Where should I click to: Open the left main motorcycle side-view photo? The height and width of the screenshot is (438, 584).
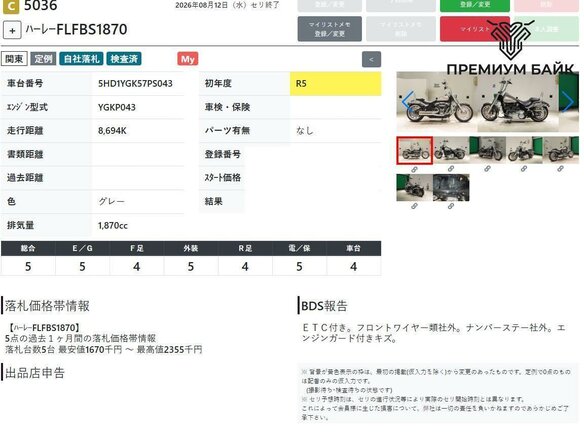pos(437,102)
